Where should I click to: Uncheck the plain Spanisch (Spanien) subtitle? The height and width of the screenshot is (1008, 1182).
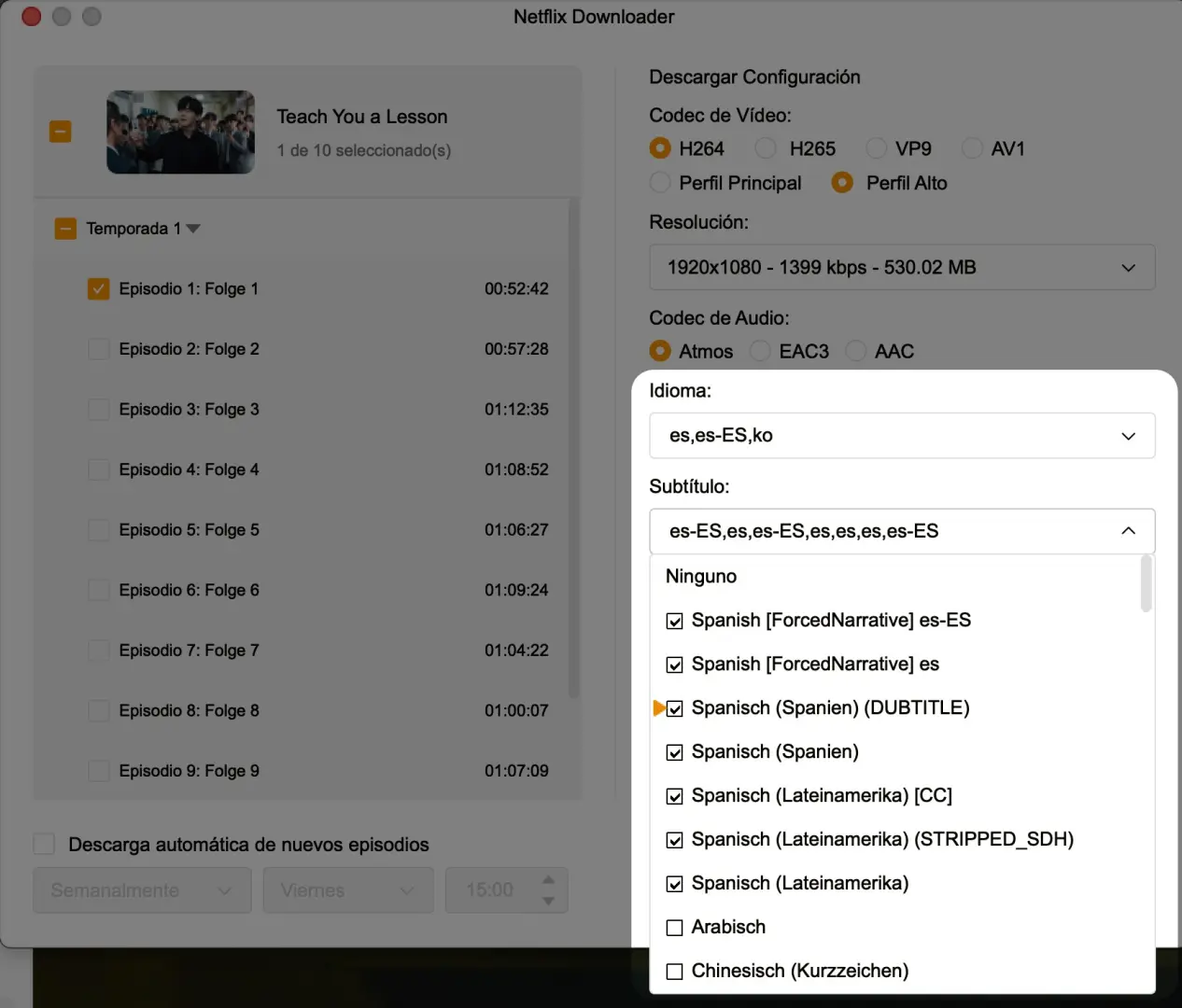pyautogui.click(x=675, y=752)
